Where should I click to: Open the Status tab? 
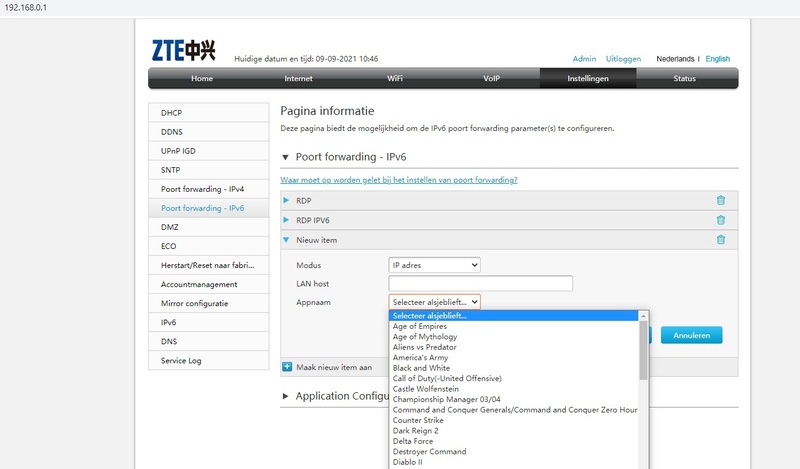point(684,79)
